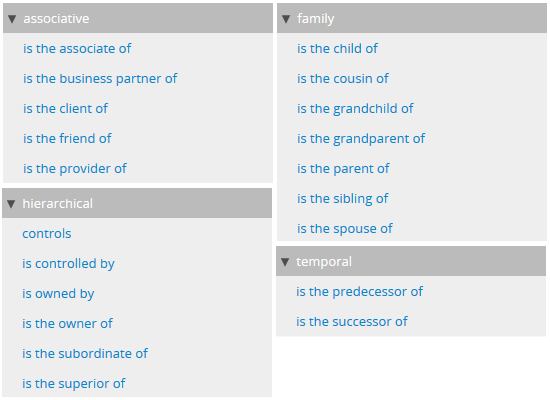
Task: Click "is owned by" link
Action: tap(58, 294)
